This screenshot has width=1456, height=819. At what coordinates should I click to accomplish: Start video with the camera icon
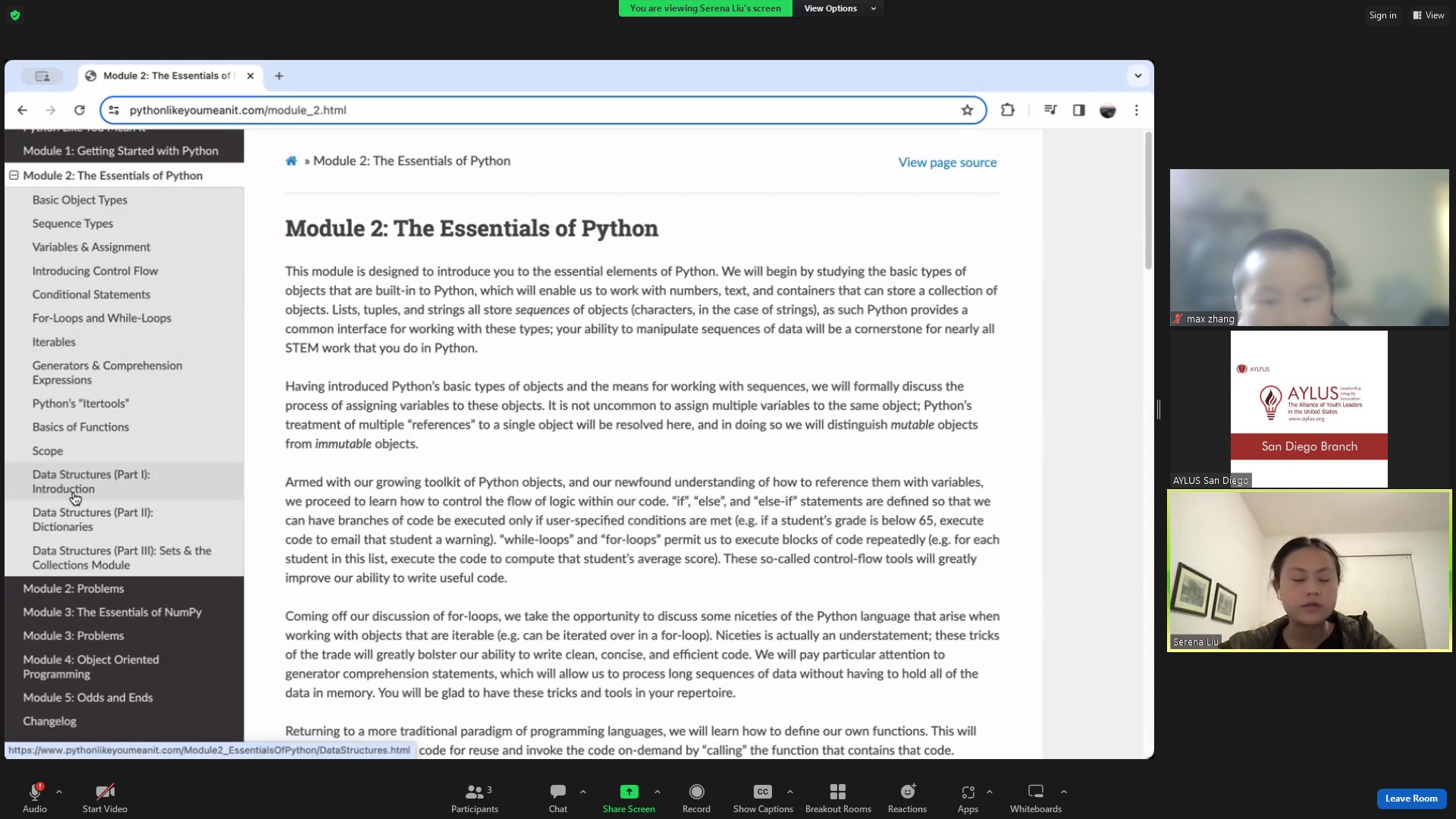tap(105, 792)
